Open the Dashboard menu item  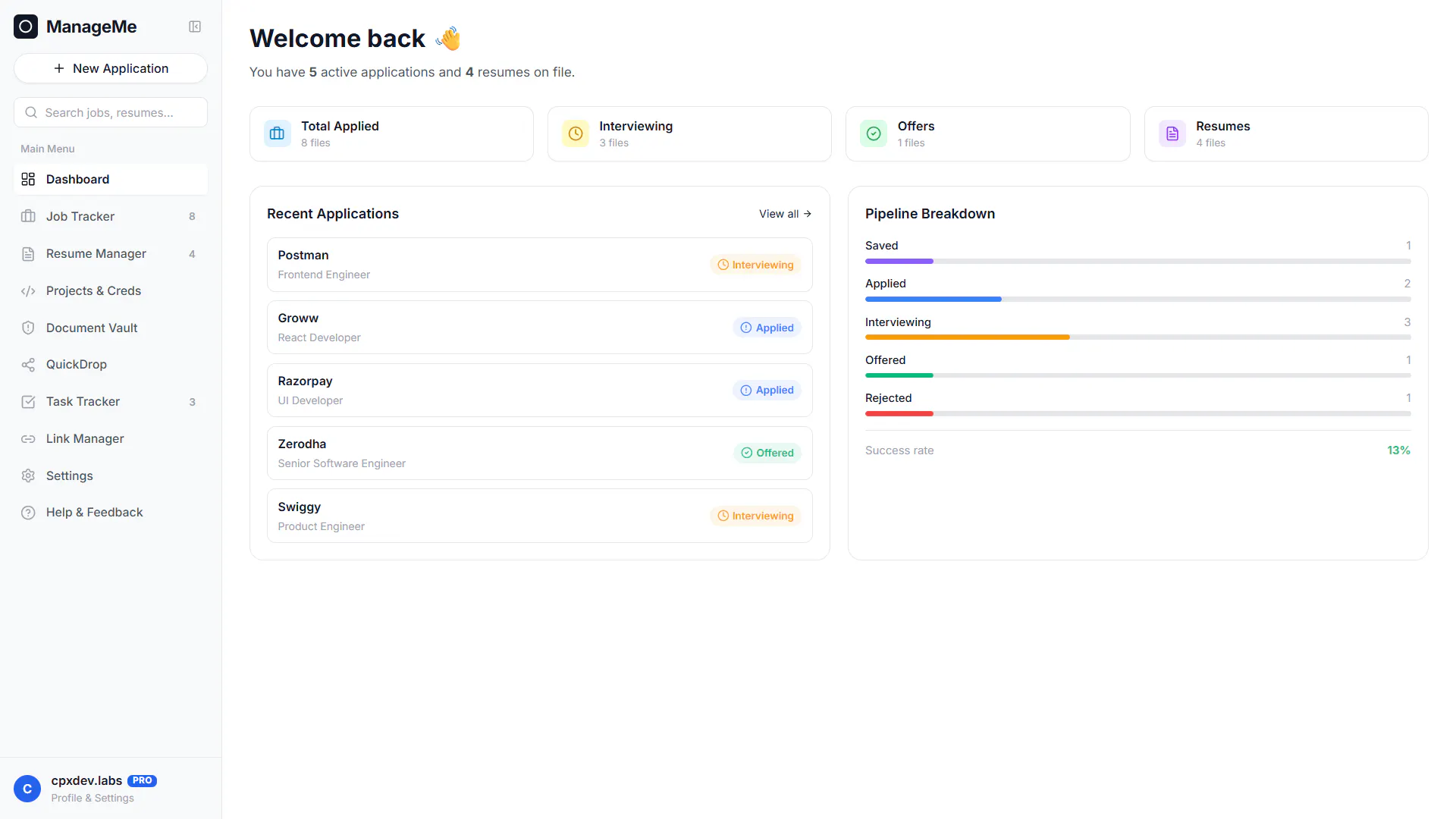(x=111, y=179)
